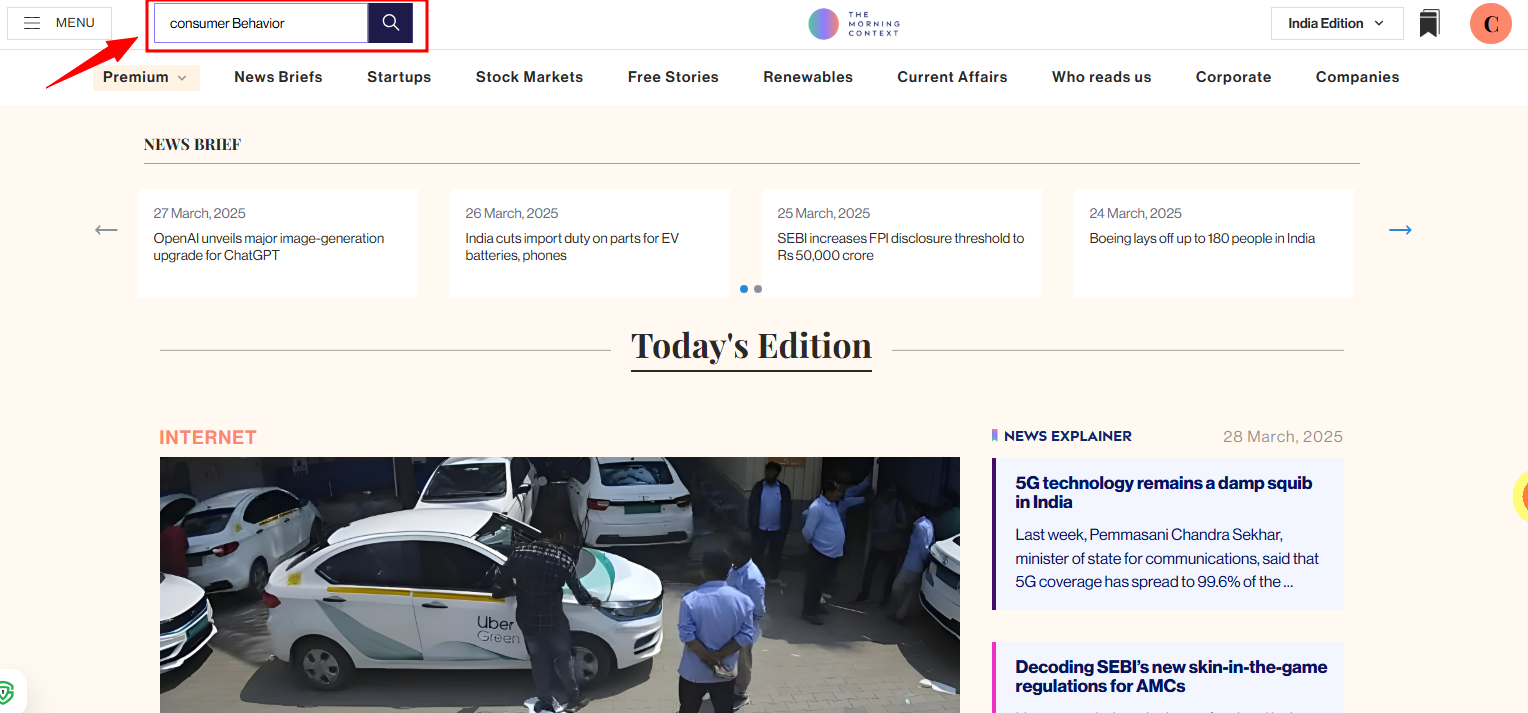
Task: Read the OpenAI image-generation upgrade brief
Action: [269, 247]
